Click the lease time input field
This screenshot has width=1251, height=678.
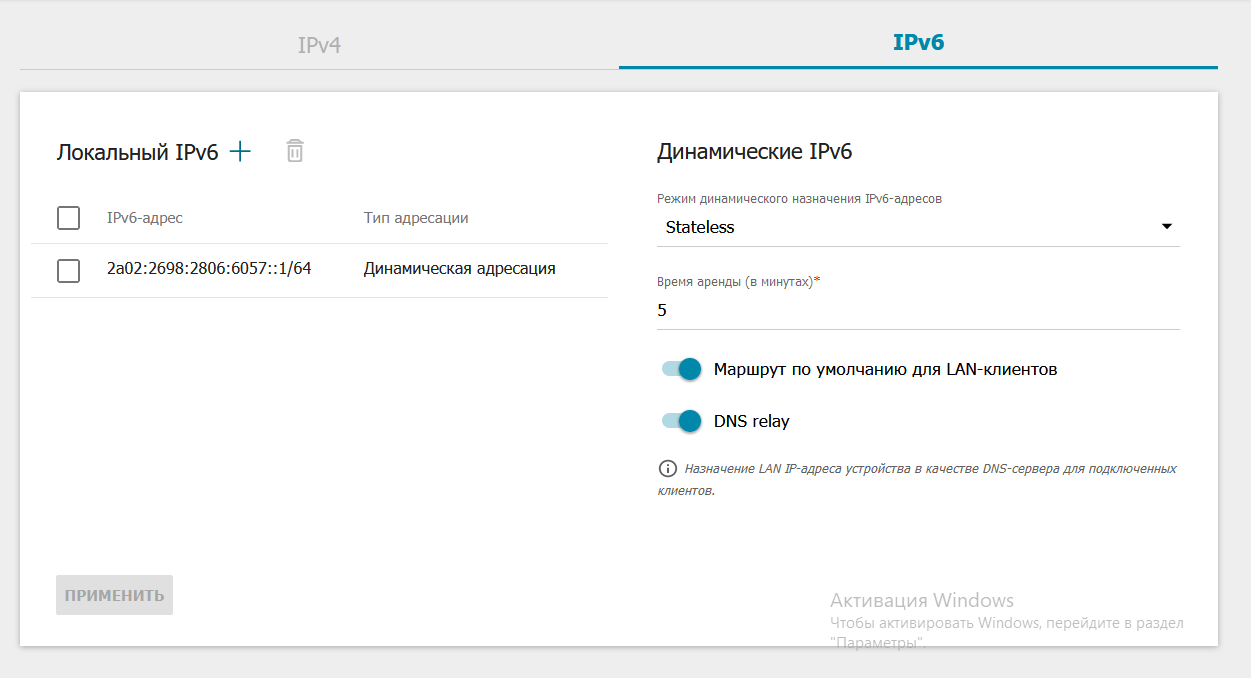(x=917, y=310)
